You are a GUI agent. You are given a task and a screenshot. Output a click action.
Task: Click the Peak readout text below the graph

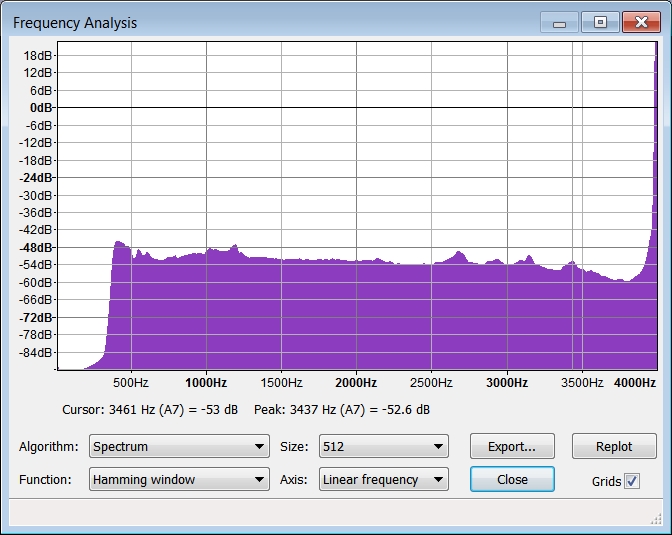point(343,410)
